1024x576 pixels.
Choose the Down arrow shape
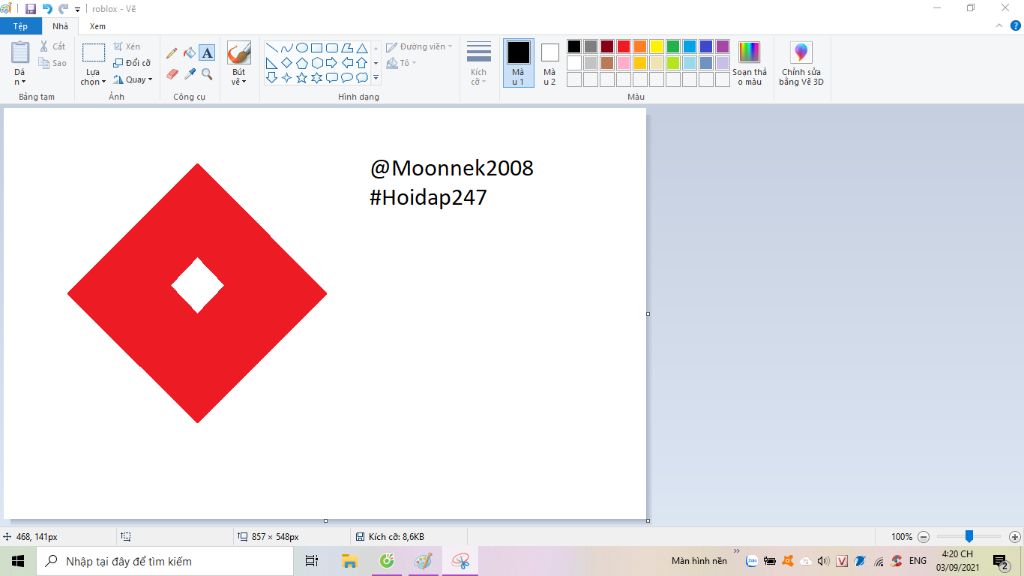click(272, 78)
